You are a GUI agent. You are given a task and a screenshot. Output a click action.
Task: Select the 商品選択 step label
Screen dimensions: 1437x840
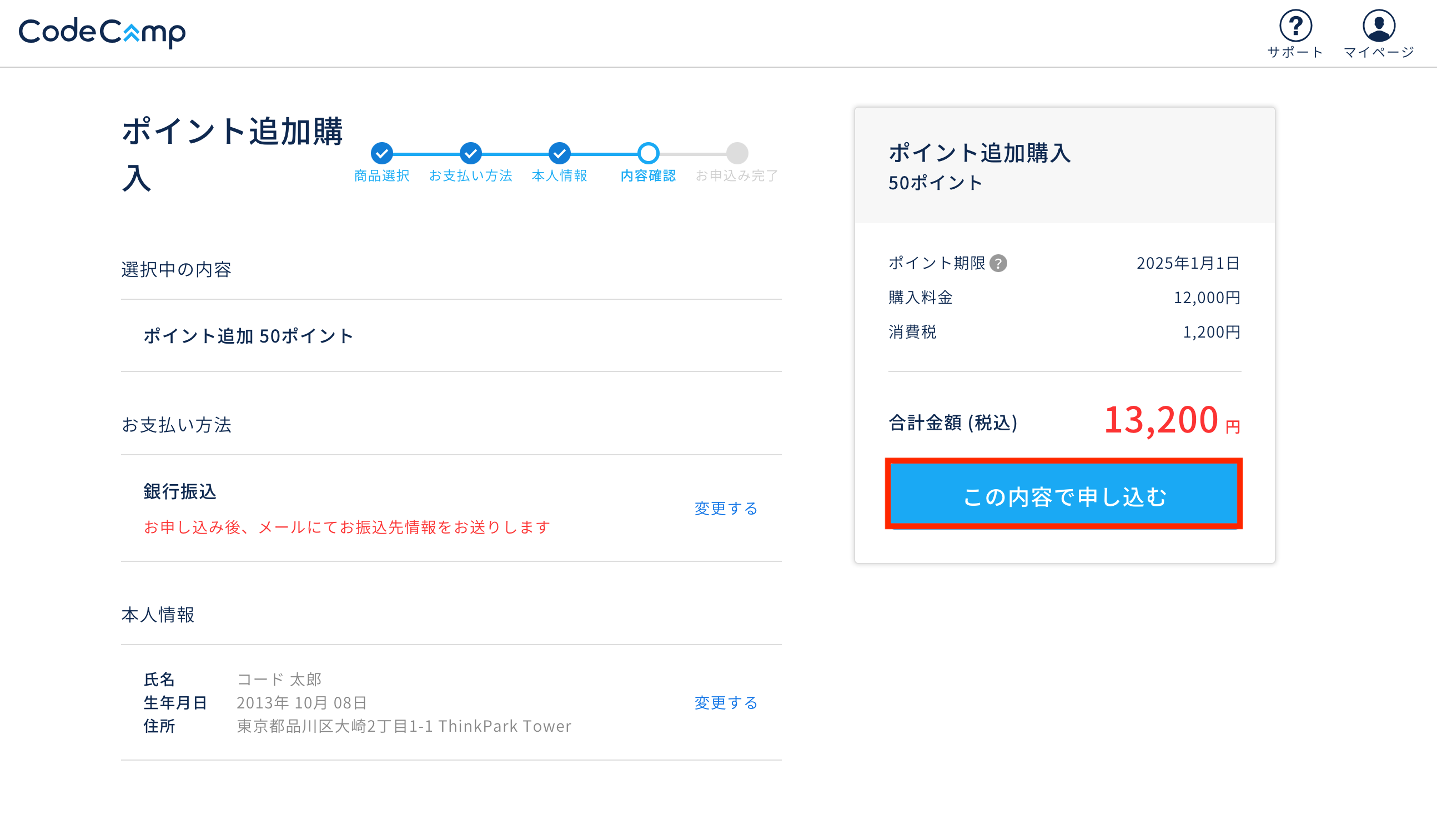pos(381,175)
